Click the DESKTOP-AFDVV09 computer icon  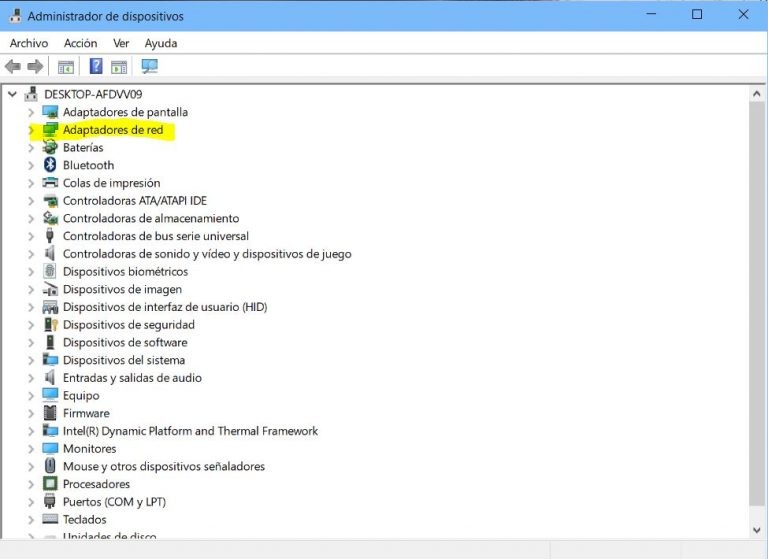pyautogui.click(x=31, y=94)
